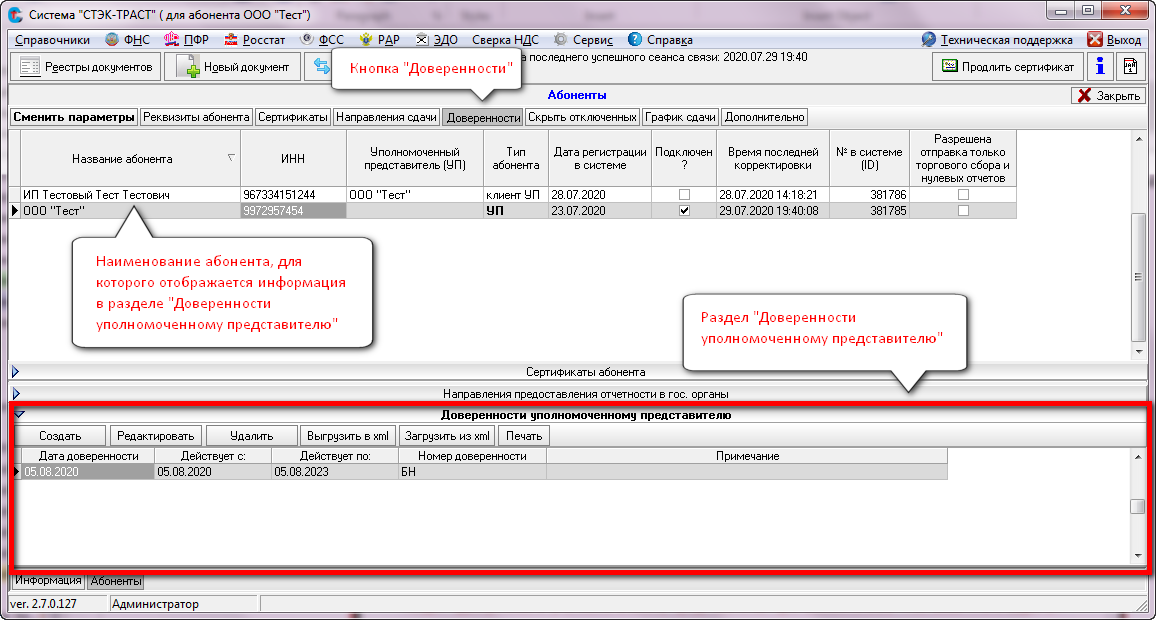The image size is (1156, 620).
Task: Open the ЭДО menu
Action: (436, 40)
